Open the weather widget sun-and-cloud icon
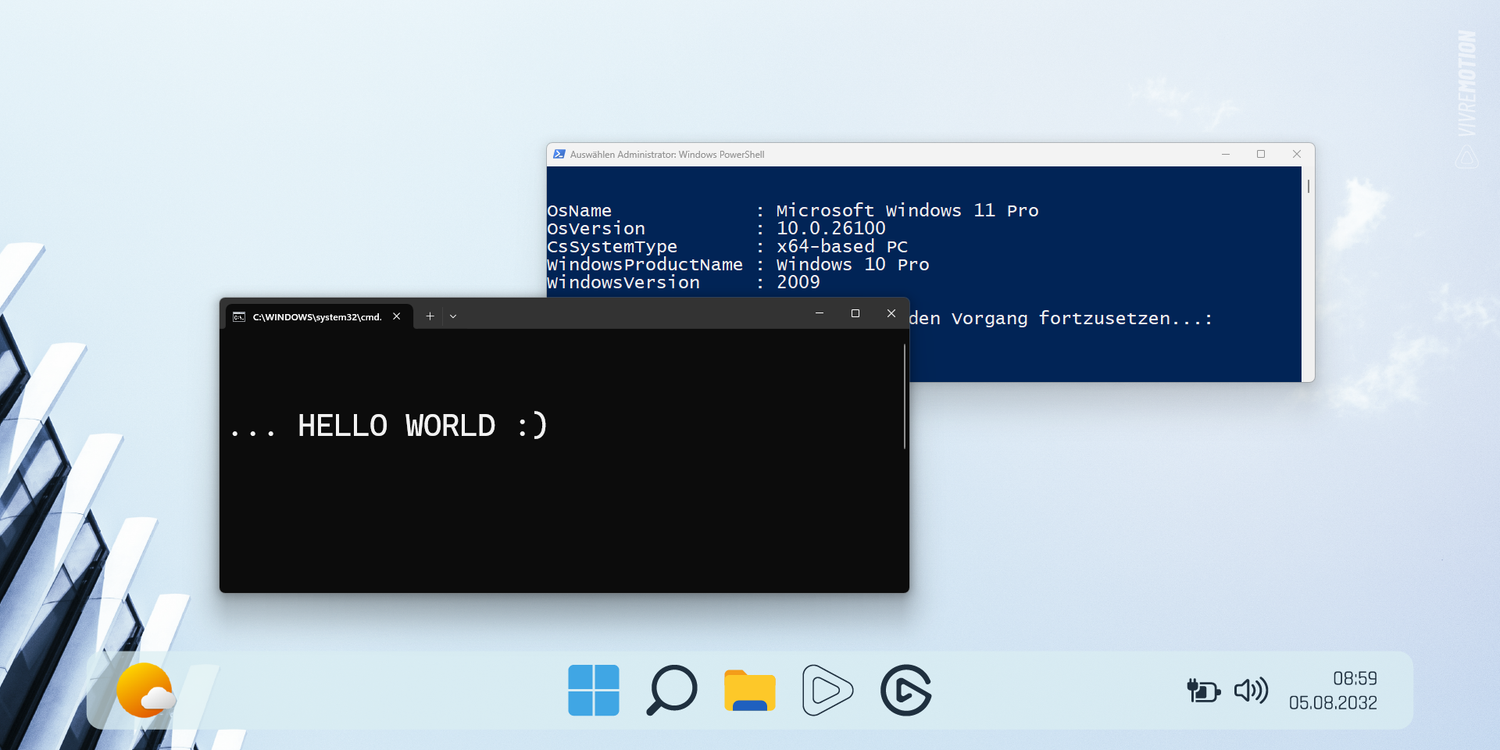This screenshot has width=1500, height=750. [145, 690]
